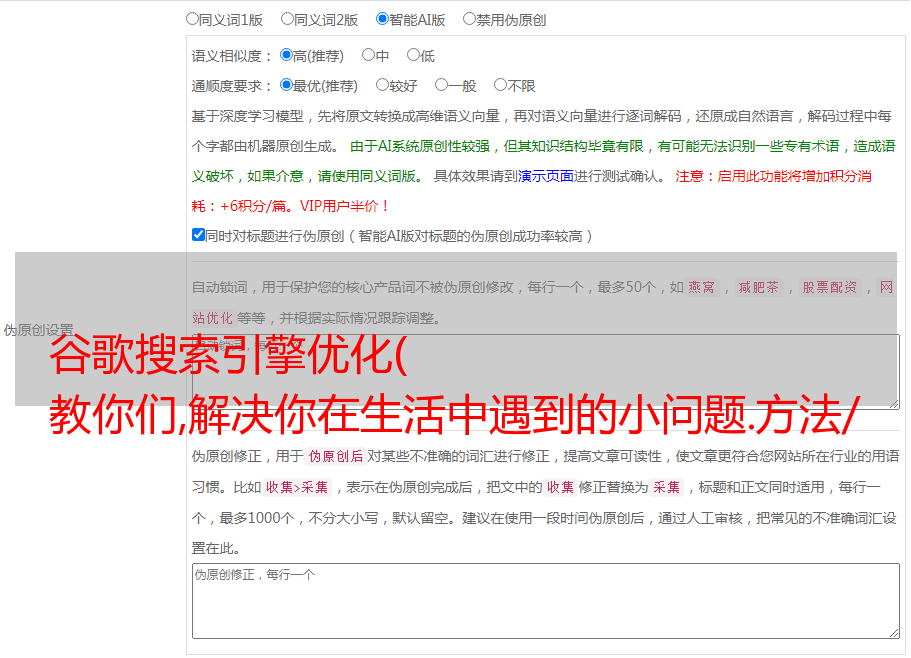The width and height of the screenshot is (911, 658).
Task: Click the 伪原创后 highlighted tag
Action: [336, 456]
